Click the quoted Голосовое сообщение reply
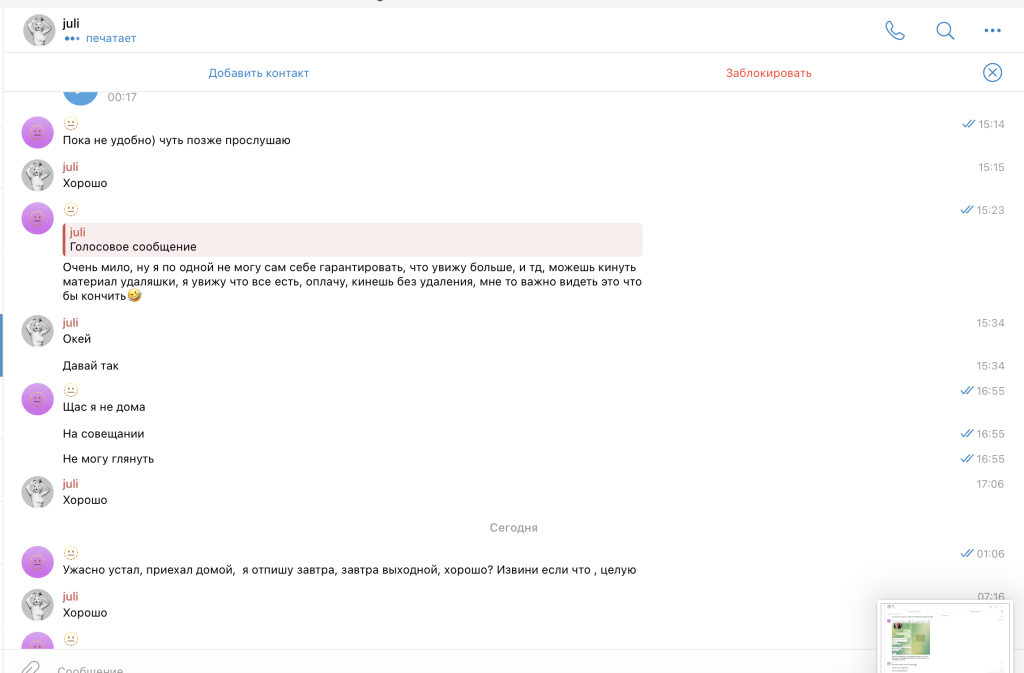Screen dimensions: 1024x673 tap(352, 240)
